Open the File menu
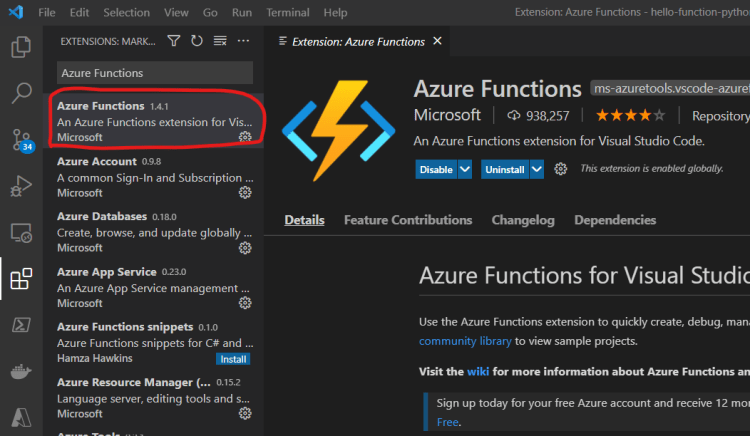This screenshot has width=750, height=436. 47,12
